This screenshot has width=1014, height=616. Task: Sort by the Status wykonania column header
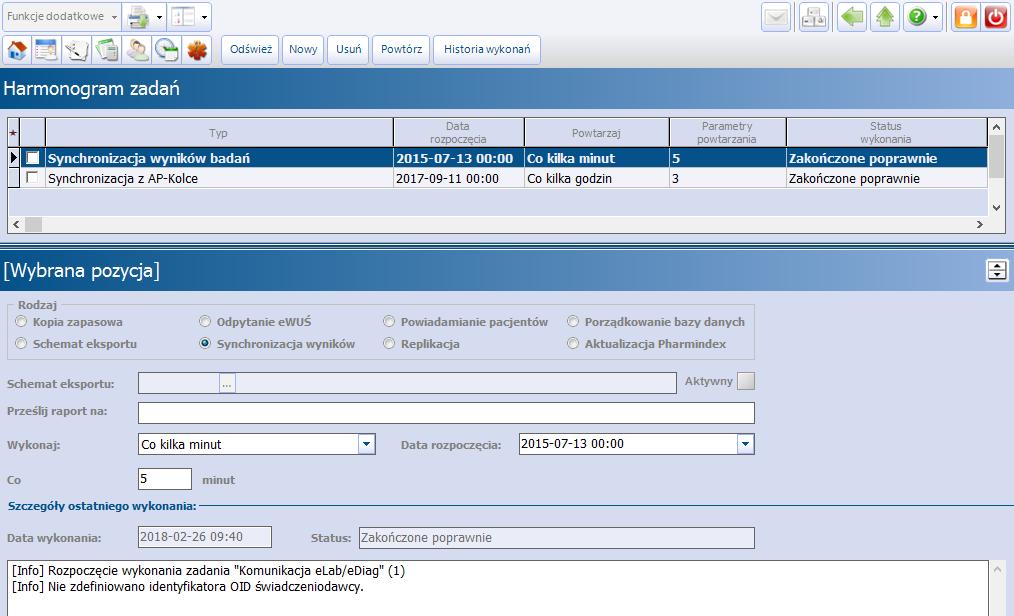(x=886, y=133)
